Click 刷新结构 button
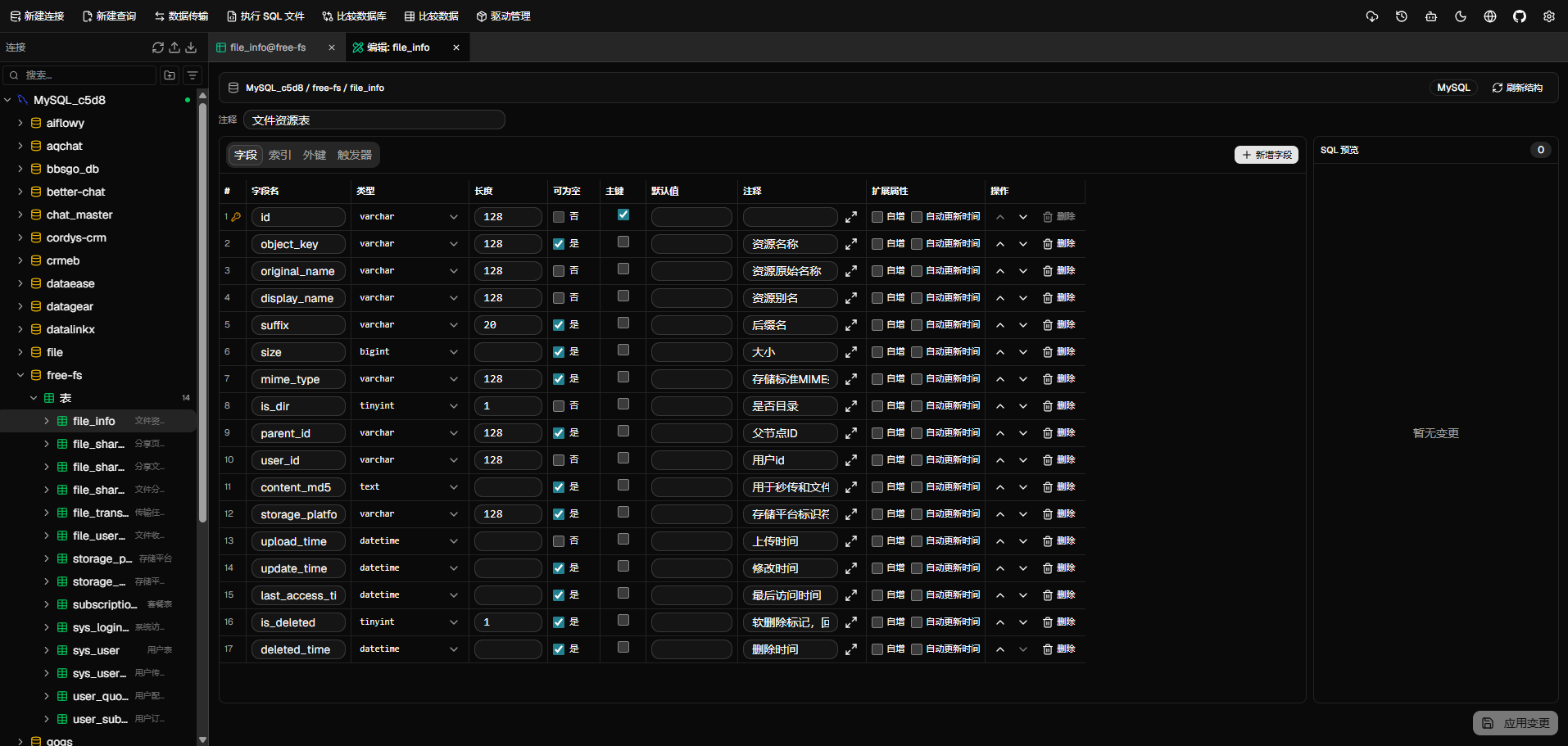 click(1517, 88)
